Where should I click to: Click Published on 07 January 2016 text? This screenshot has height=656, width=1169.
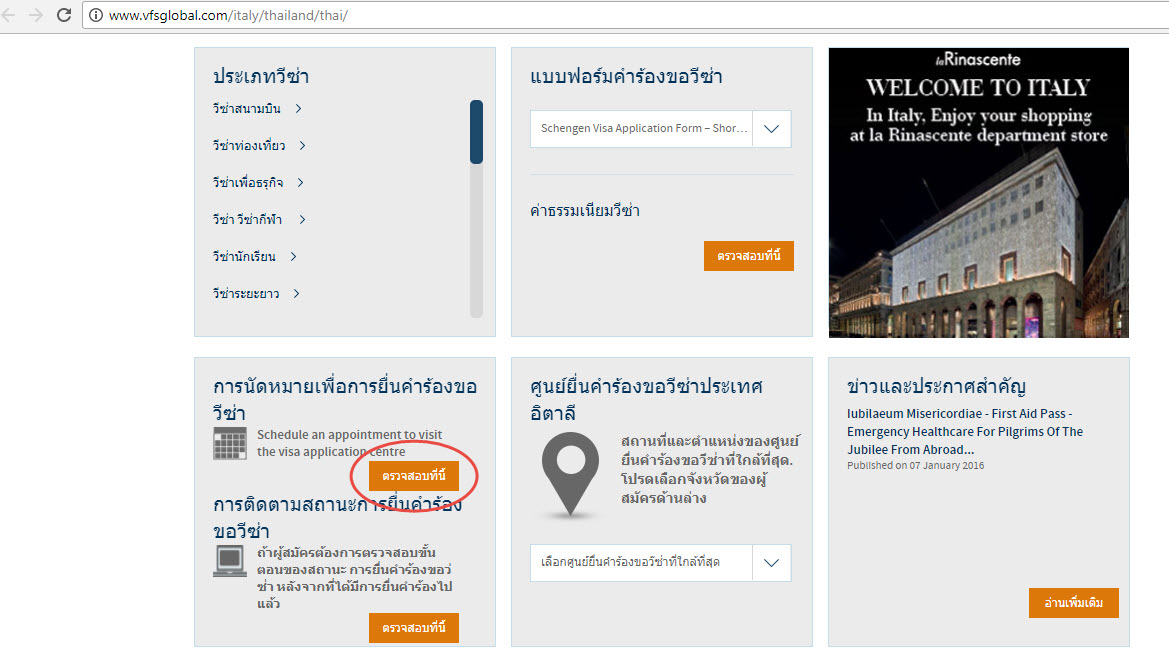(916, 465)
